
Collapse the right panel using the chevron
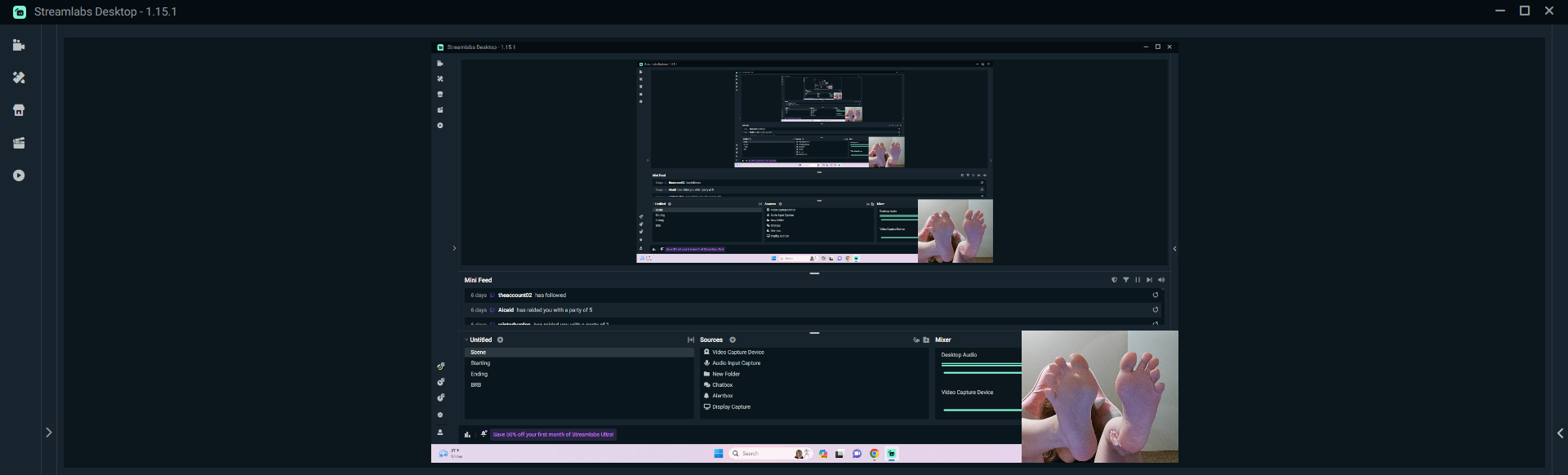pos(1560,433)
